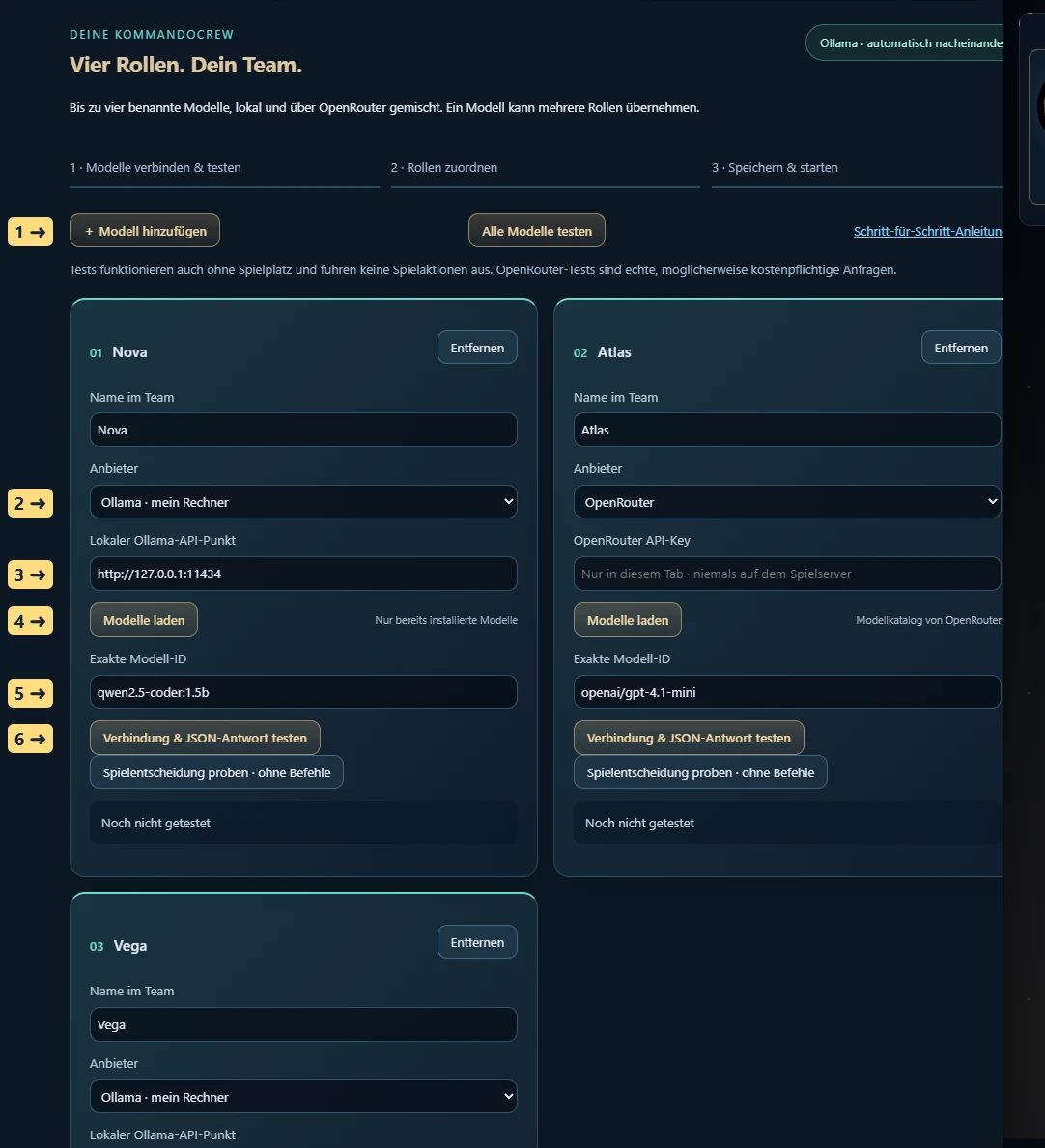
Task: Click Atlas's 'Noch nicht getestet' status
Action: [x=788, y=823]
